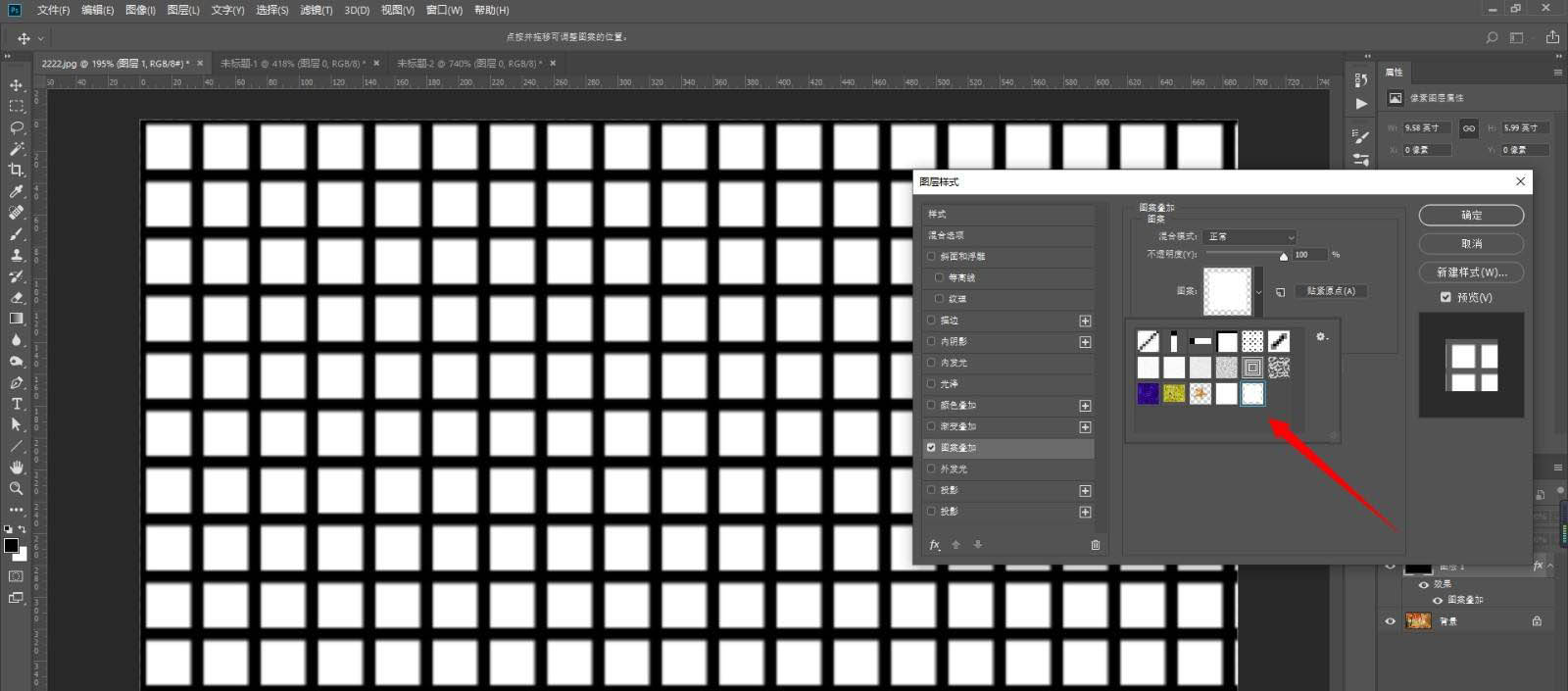Enable 纹理 (Texture) checkbox
The image size is (1568, 691).
[x=939, y=299]
